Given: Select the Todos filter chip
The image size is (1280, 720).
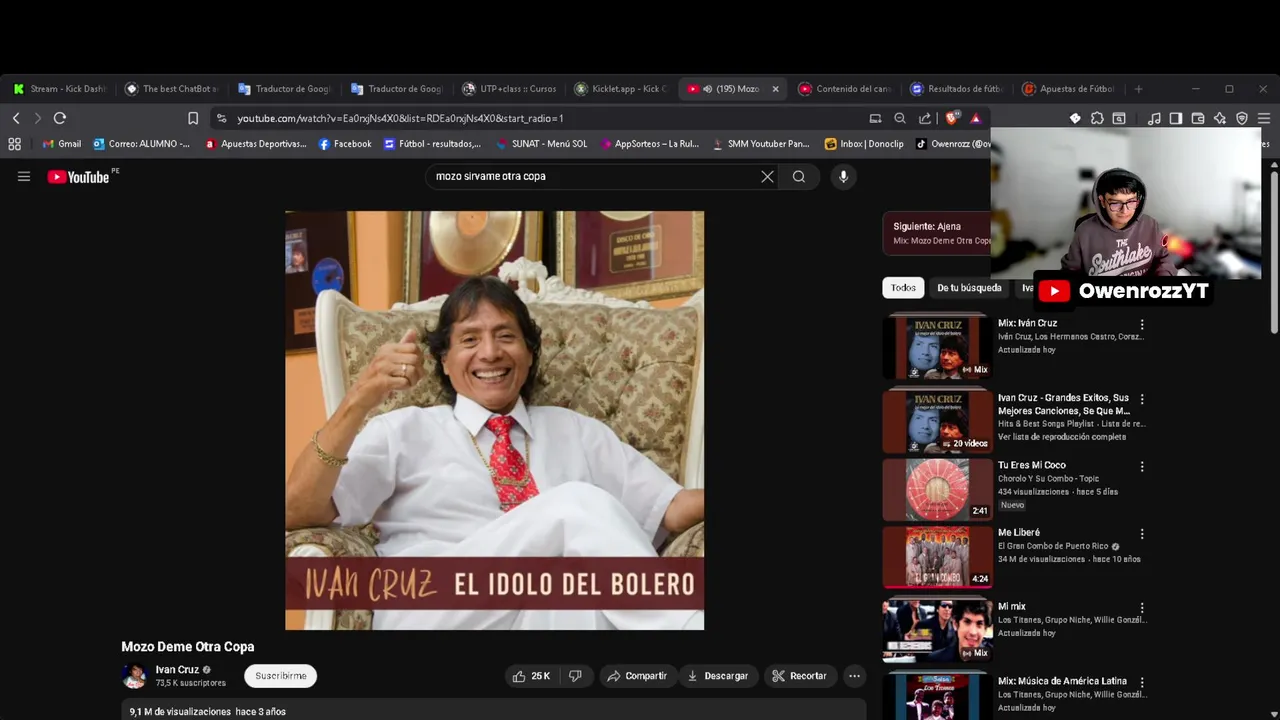Looking at the screenshot, I should tap(903, 288).
